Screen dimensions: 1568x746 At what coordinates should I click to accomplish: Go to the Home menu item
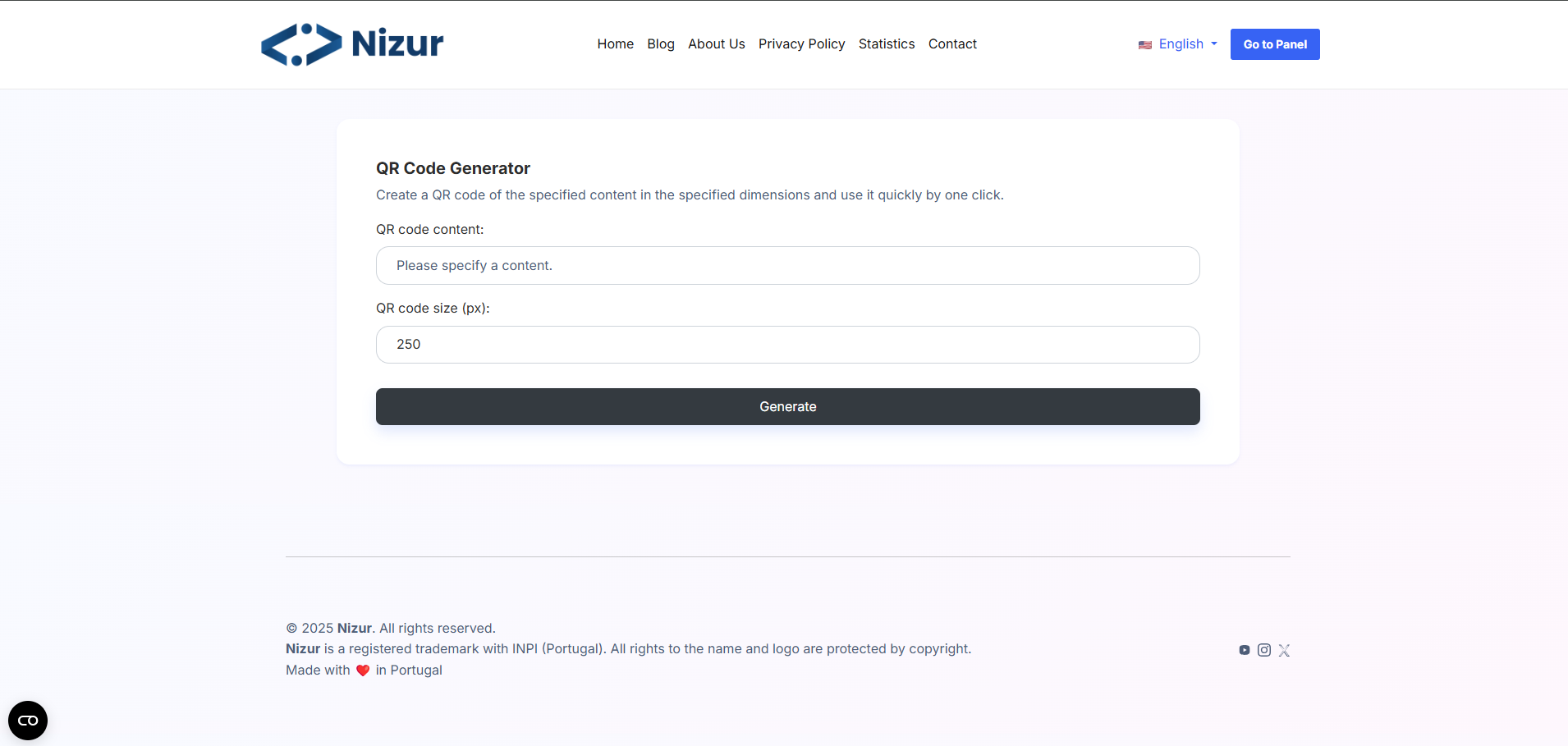click(616, 44)
